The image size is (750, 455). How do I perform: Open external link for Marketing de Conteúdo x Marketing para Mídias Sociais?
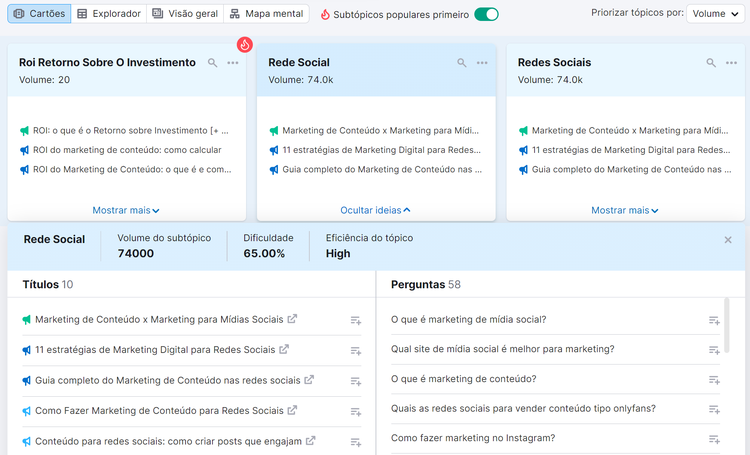coord(292,319)
